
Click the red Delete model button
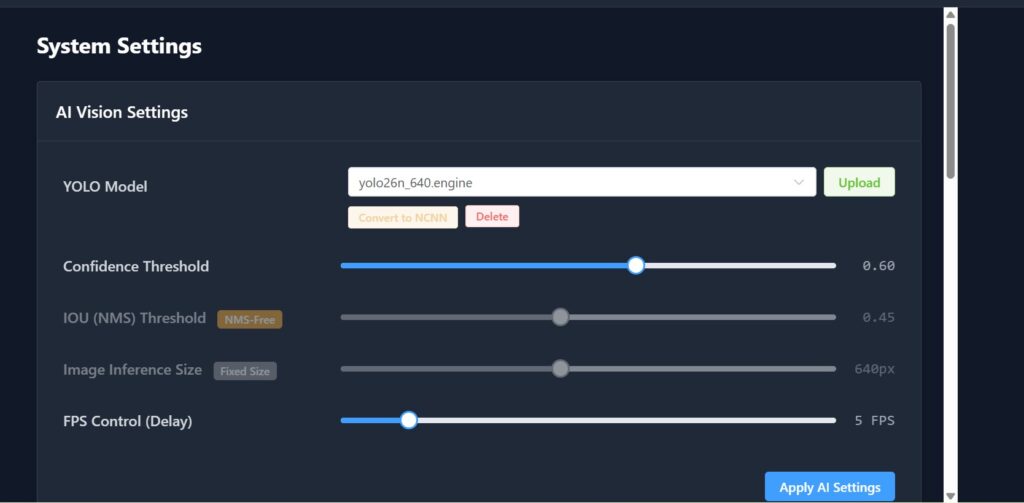click(x=492, y=216)
